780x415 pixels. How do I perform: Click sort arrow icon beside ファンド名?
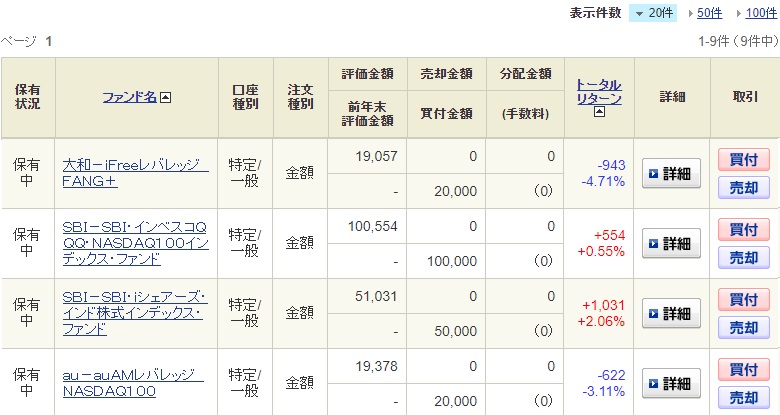166,98
